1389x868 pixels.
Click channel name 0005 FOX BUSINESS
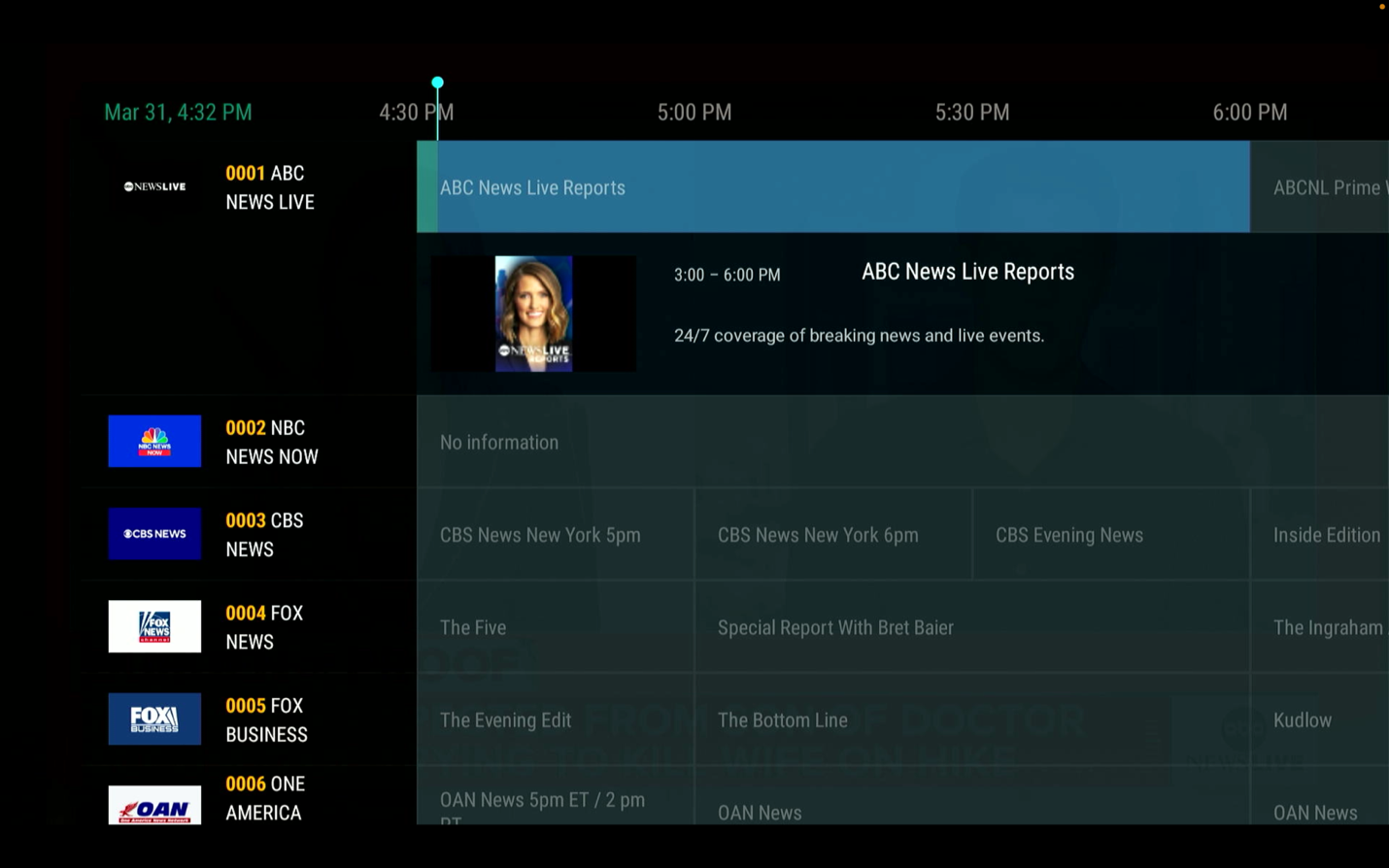click(267, 719)
